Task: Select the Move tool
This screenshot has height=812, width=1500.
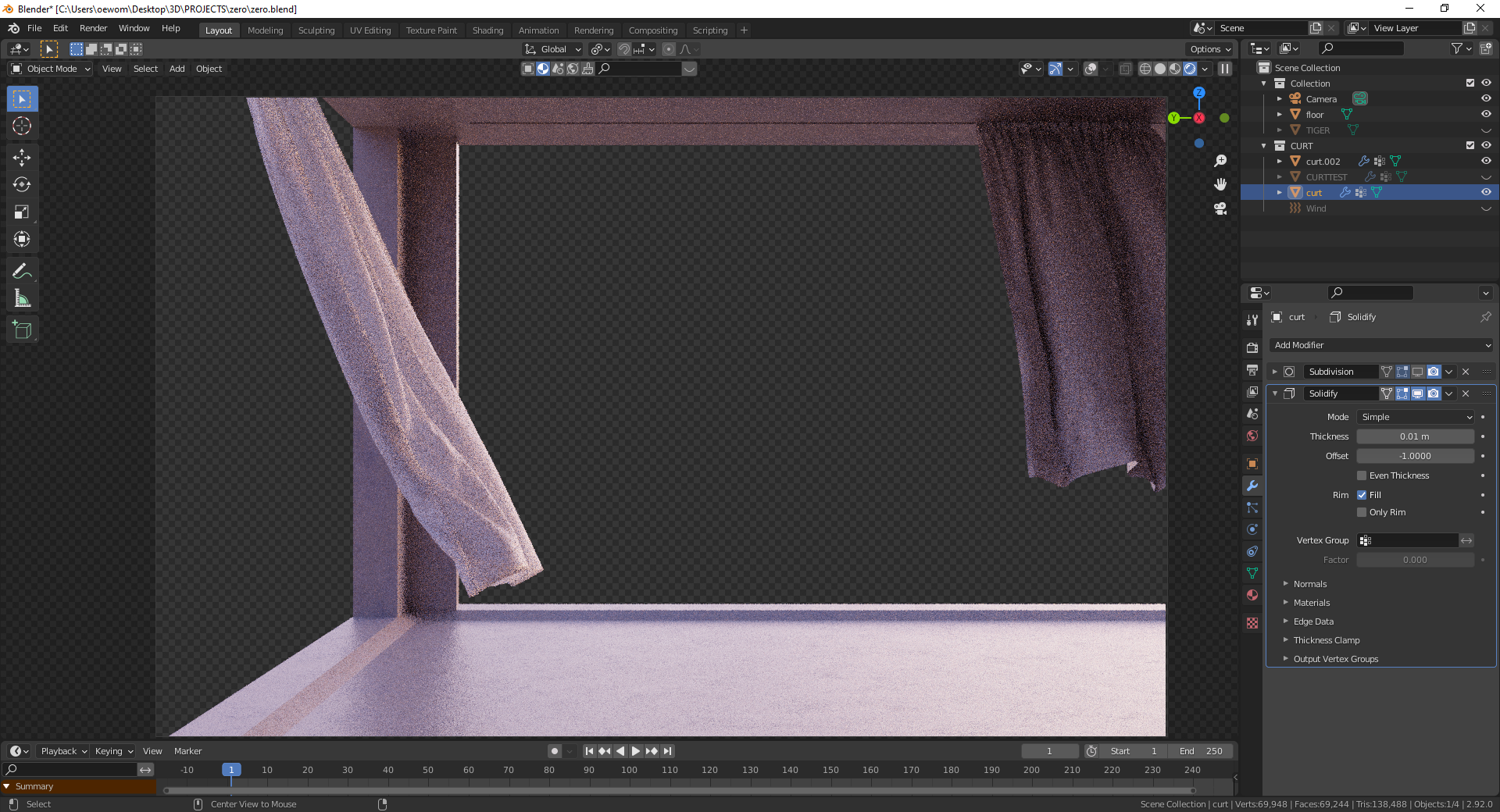Action: [22, 158]
